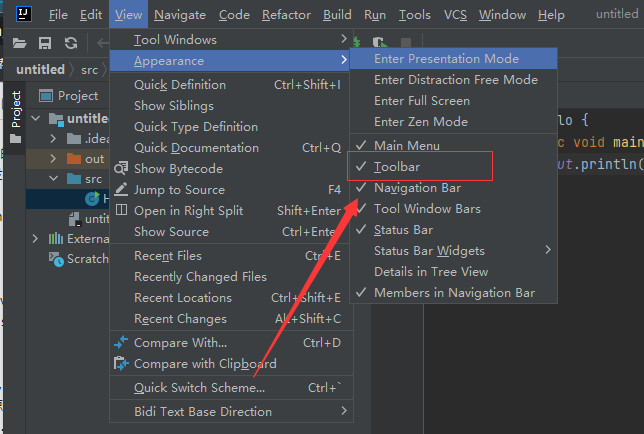Open the Appearance submenu
The image size is (644, 434).
[230, 61]
